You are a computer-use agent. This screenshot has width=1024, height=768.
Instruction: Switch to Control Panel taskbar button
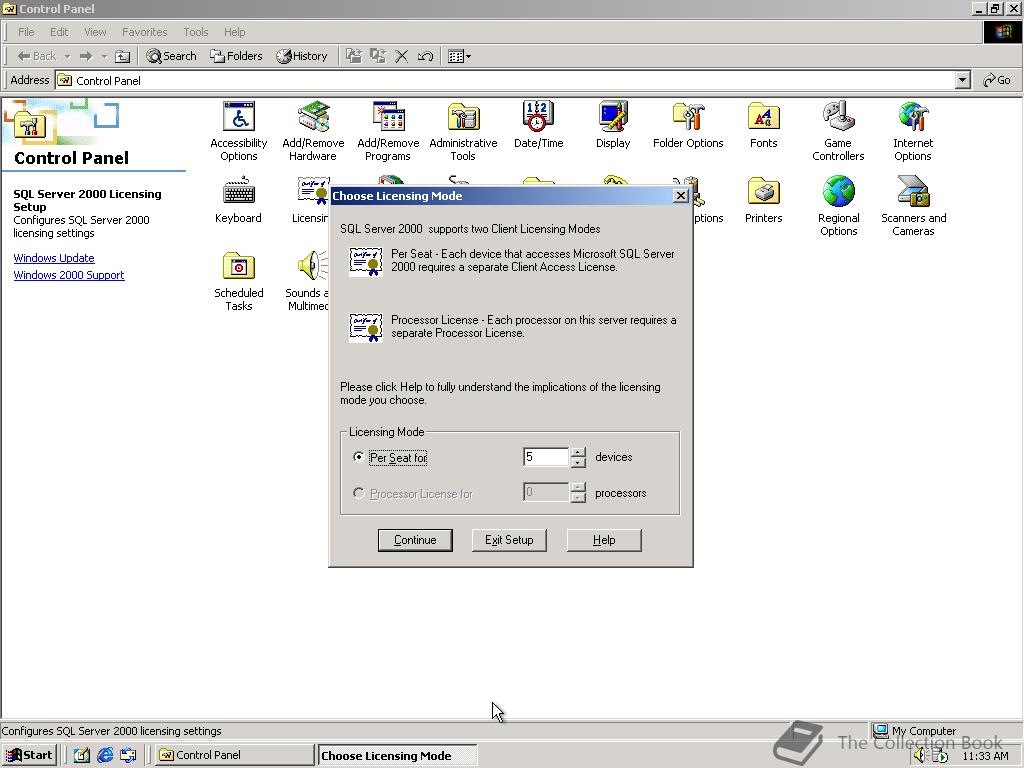point(234,755)
